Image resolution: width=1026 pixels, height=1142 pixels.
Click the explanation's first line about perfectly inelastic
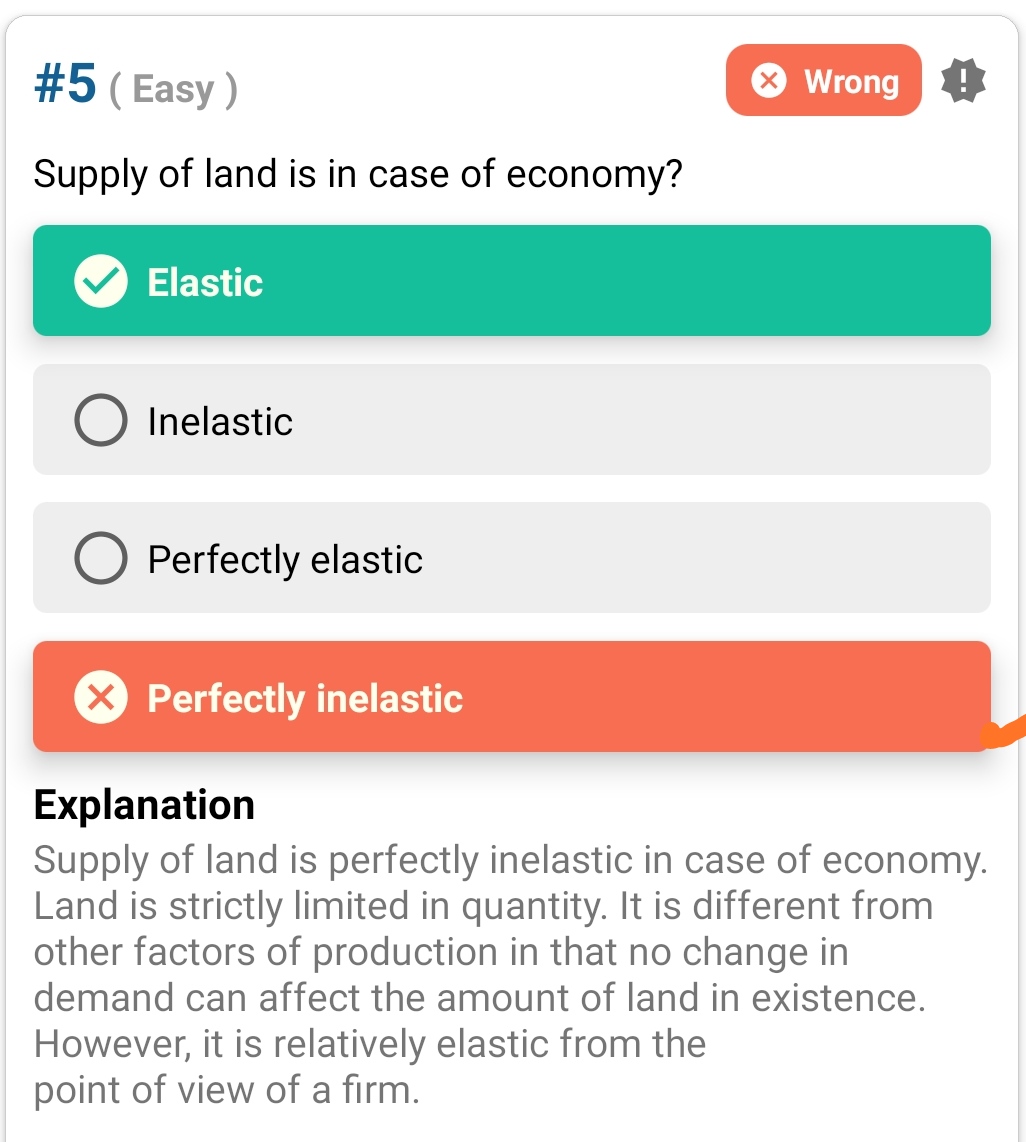point(510,860)
